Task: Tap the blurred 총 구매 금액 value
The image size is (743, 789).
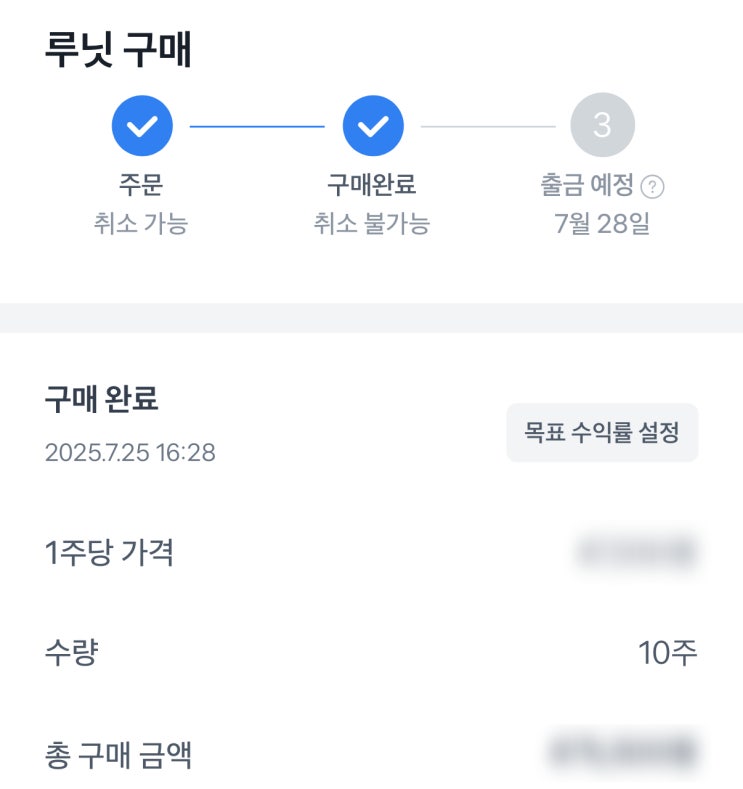Action: pyautogui.click(x=622, y=751)
